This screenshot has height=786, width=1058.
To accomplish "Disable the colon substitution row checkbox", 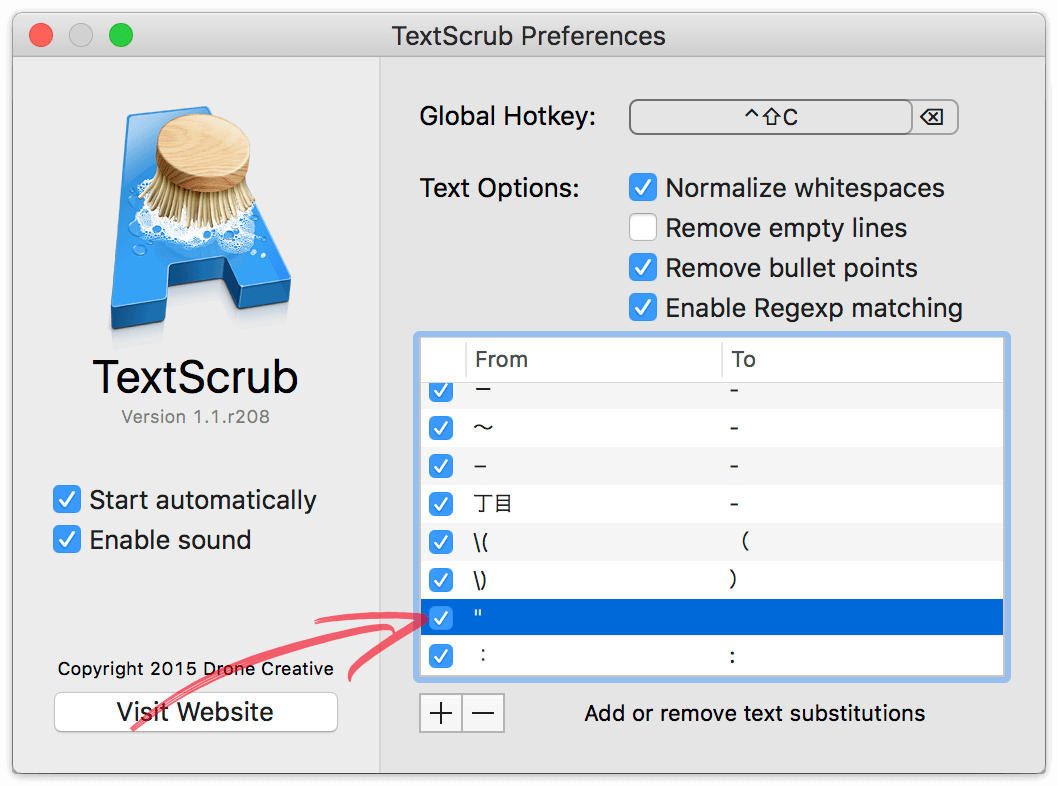I will pyautogui.click(x=441, y=655).
